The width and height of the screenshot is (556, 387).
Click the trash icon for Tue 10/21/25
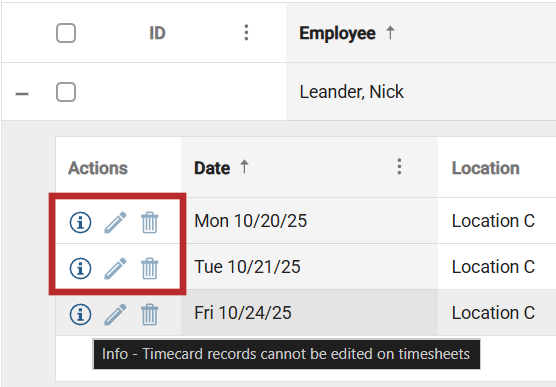tap(150, 268)
